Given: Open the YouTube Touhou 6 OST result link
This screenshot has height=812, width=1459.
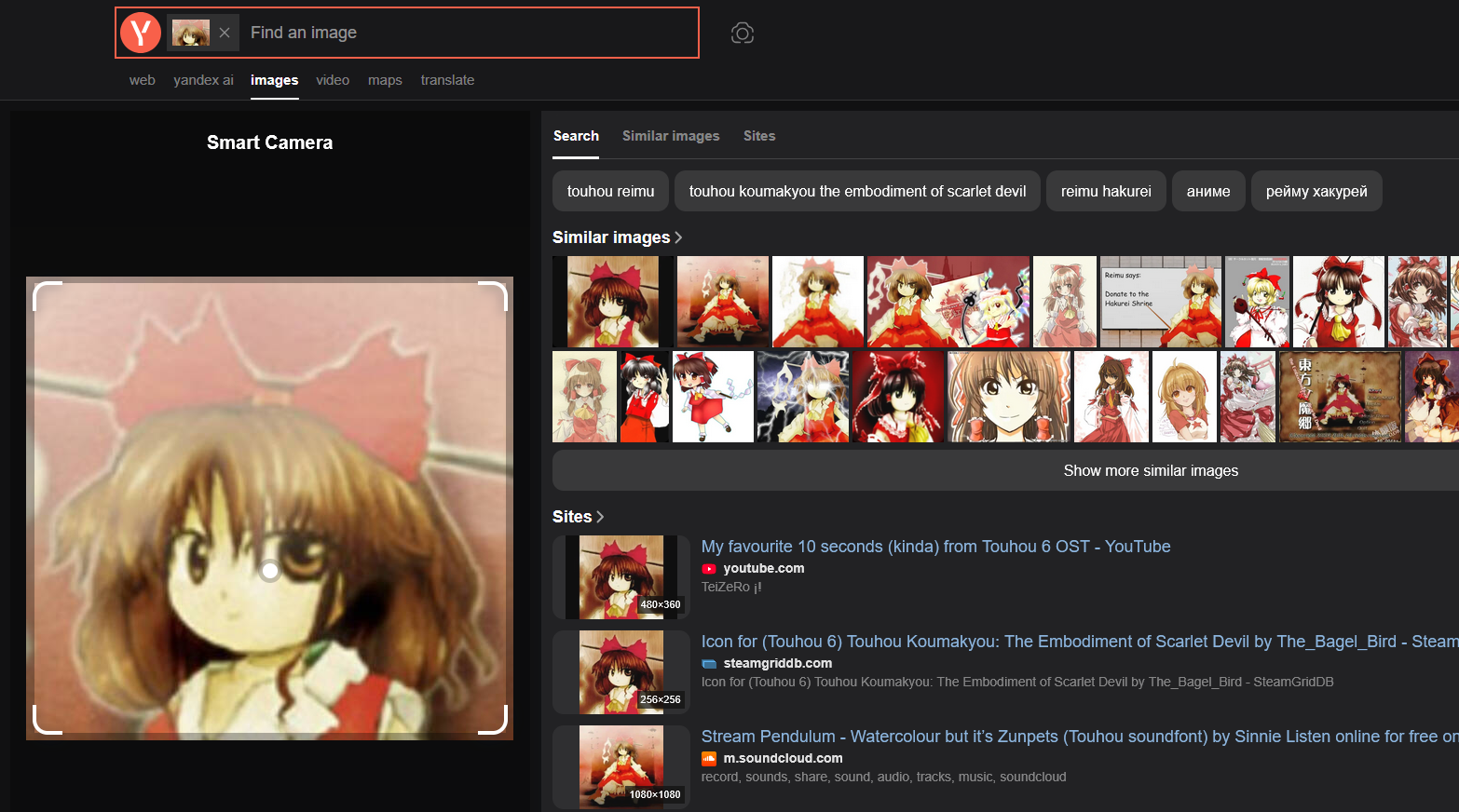Looking at the screenshot, I should click(935, 547).
